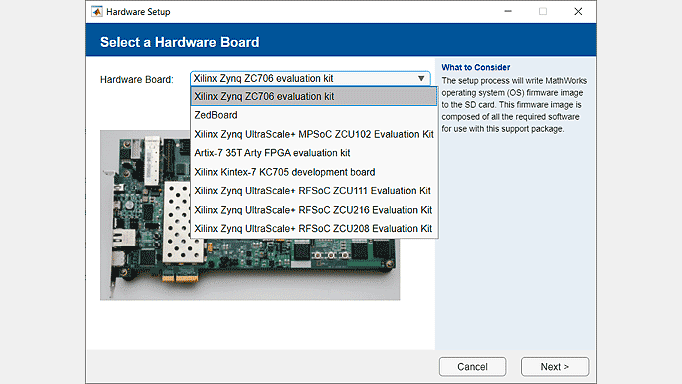Maximize the Hardware Setup window
The width and height of the screenshot is (682, 384).
(543, 11)
